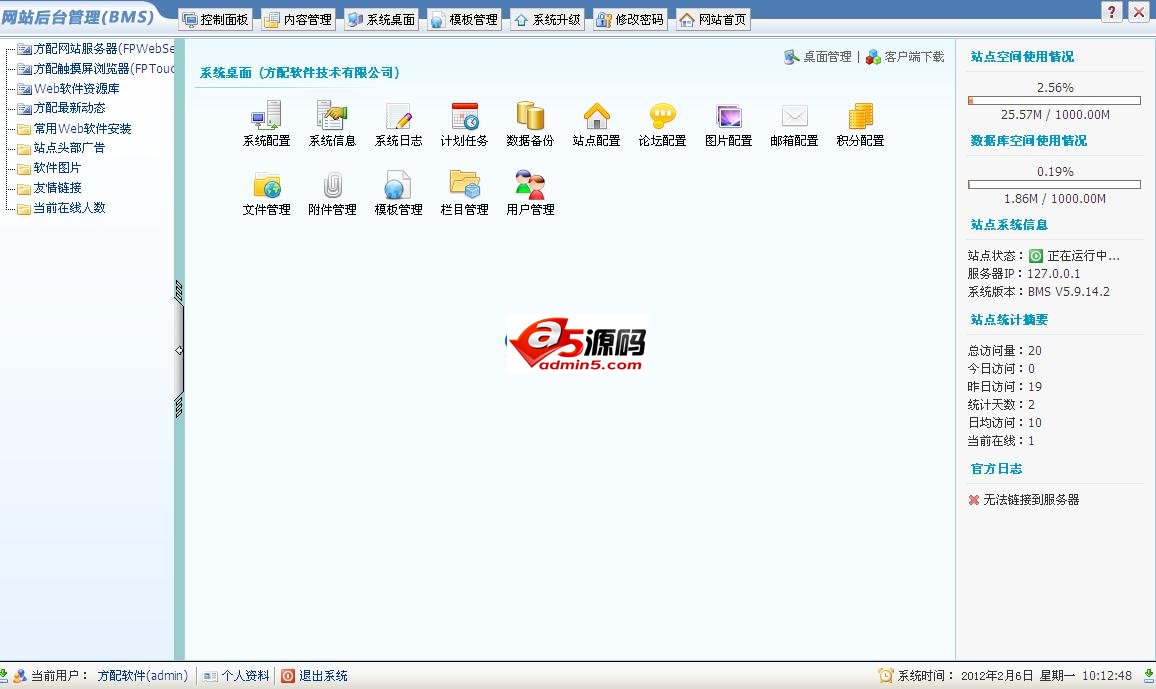Select 方配触摸屏浏览器 tree item

click(96, 69)
